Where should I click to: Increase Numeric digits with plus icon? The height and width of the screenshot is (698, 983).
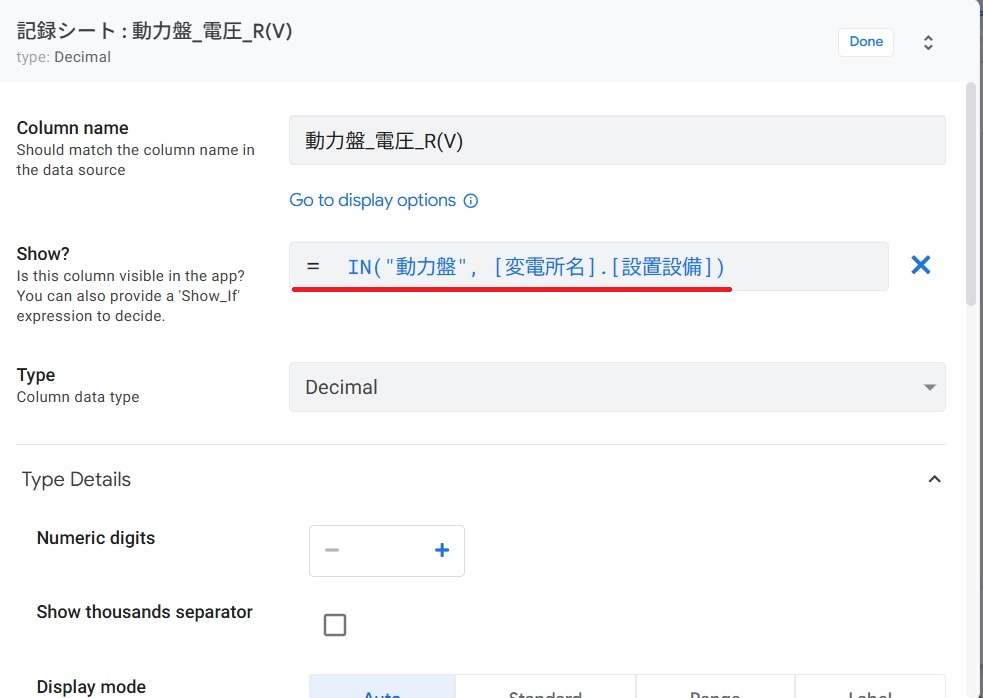tap(442, 551)
